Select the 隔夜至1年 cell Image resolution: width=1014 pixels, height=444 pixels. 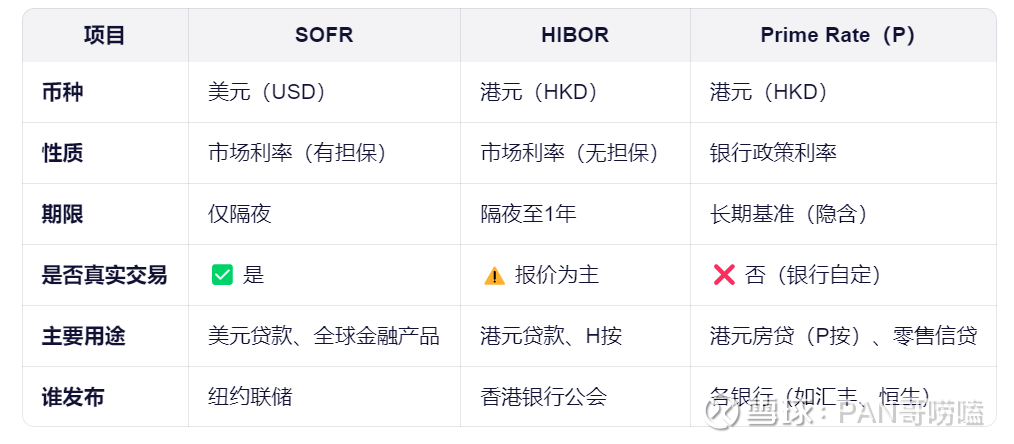point(528,214)
